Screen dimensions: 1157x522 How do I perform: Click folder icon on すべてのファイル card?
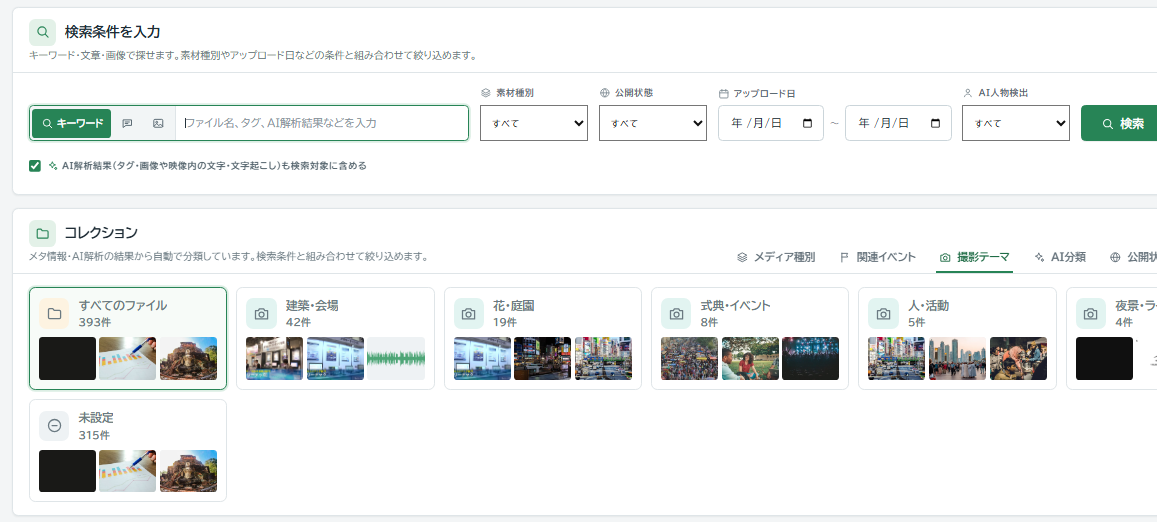pos(54,313)
